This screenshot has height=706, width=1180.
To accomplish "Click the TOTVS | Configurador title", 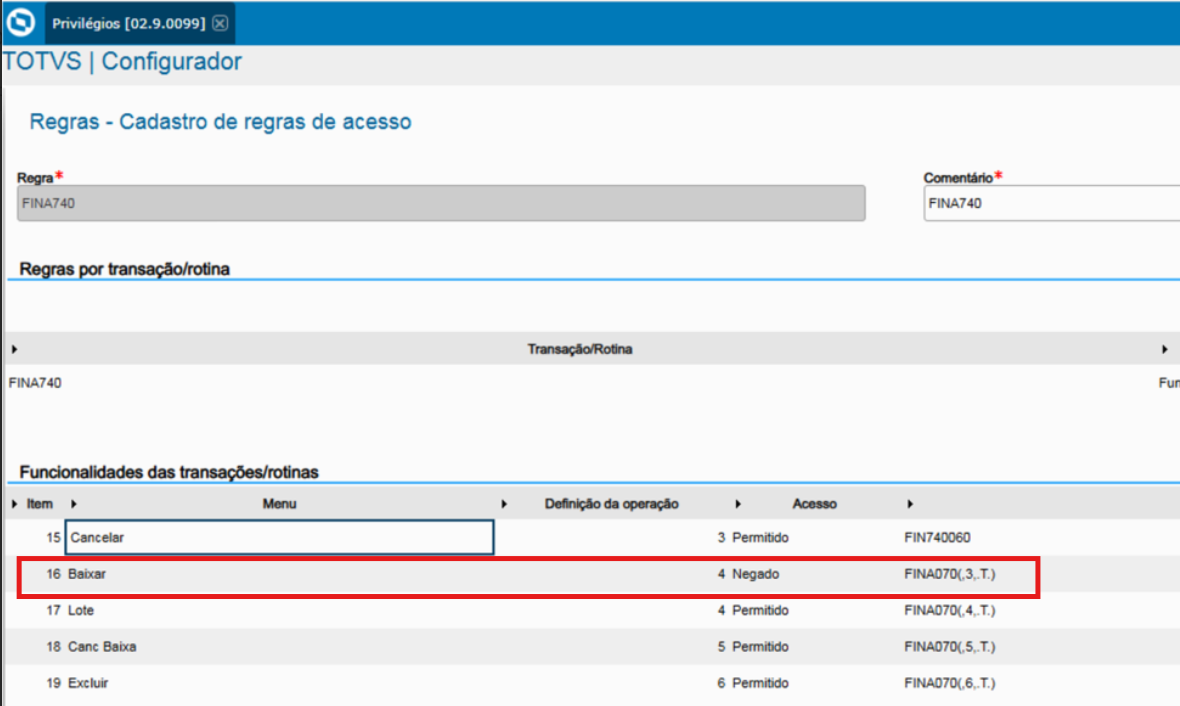I will (x=123, y=62).
